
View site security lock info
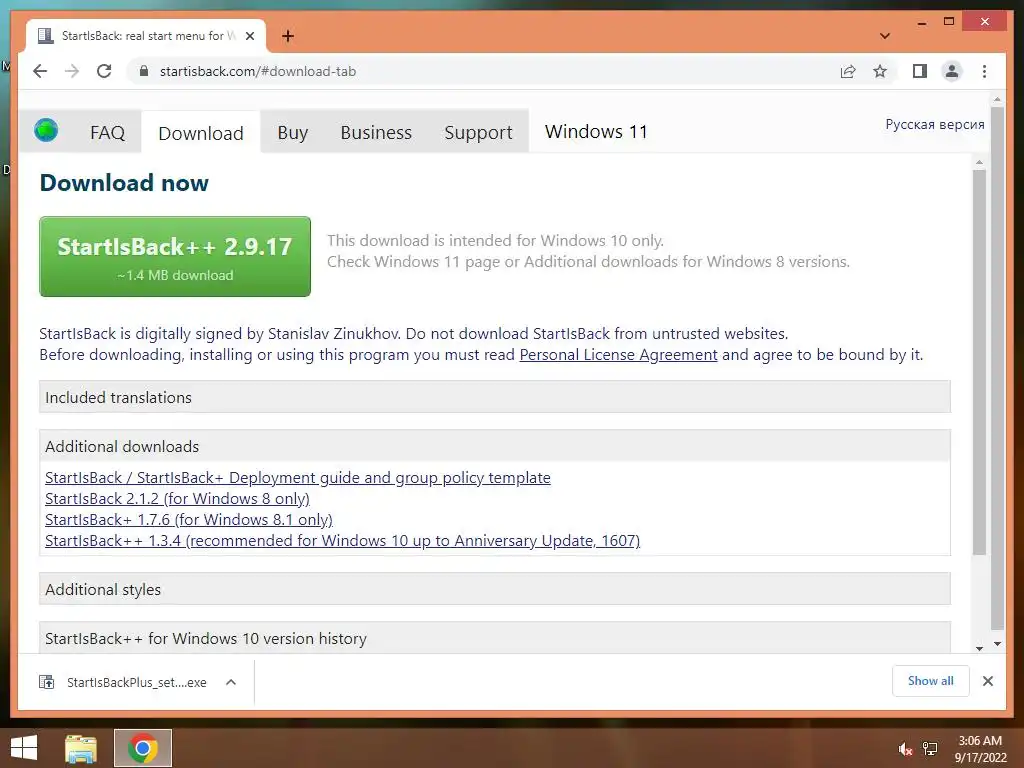pyautogui.click(x=144, y=71)
